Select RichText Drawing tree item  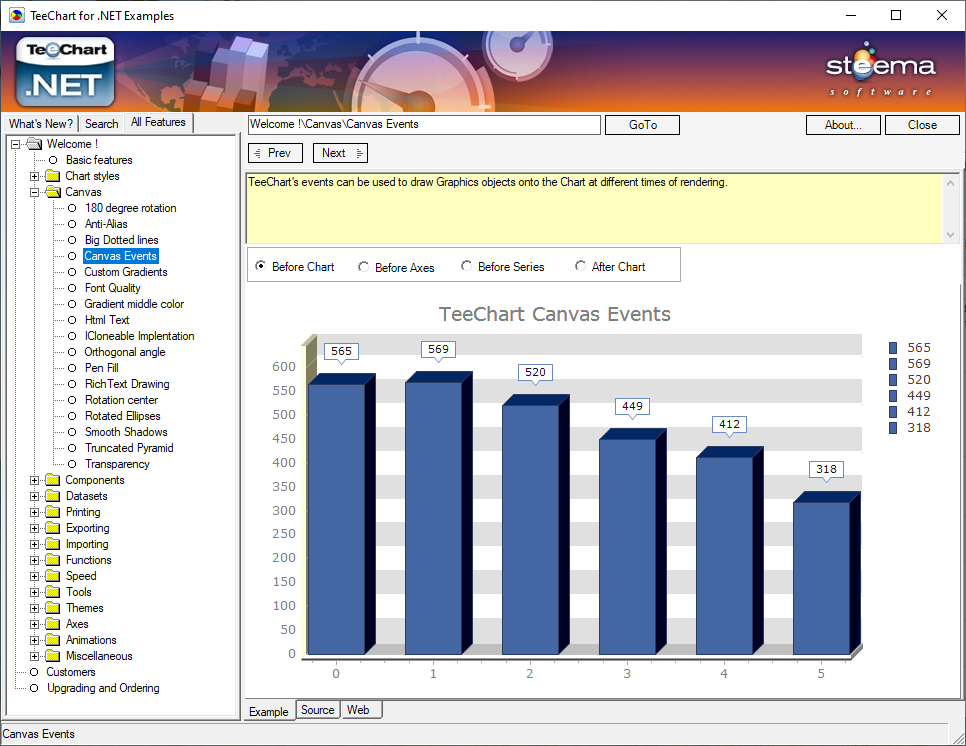coord(127,384)
